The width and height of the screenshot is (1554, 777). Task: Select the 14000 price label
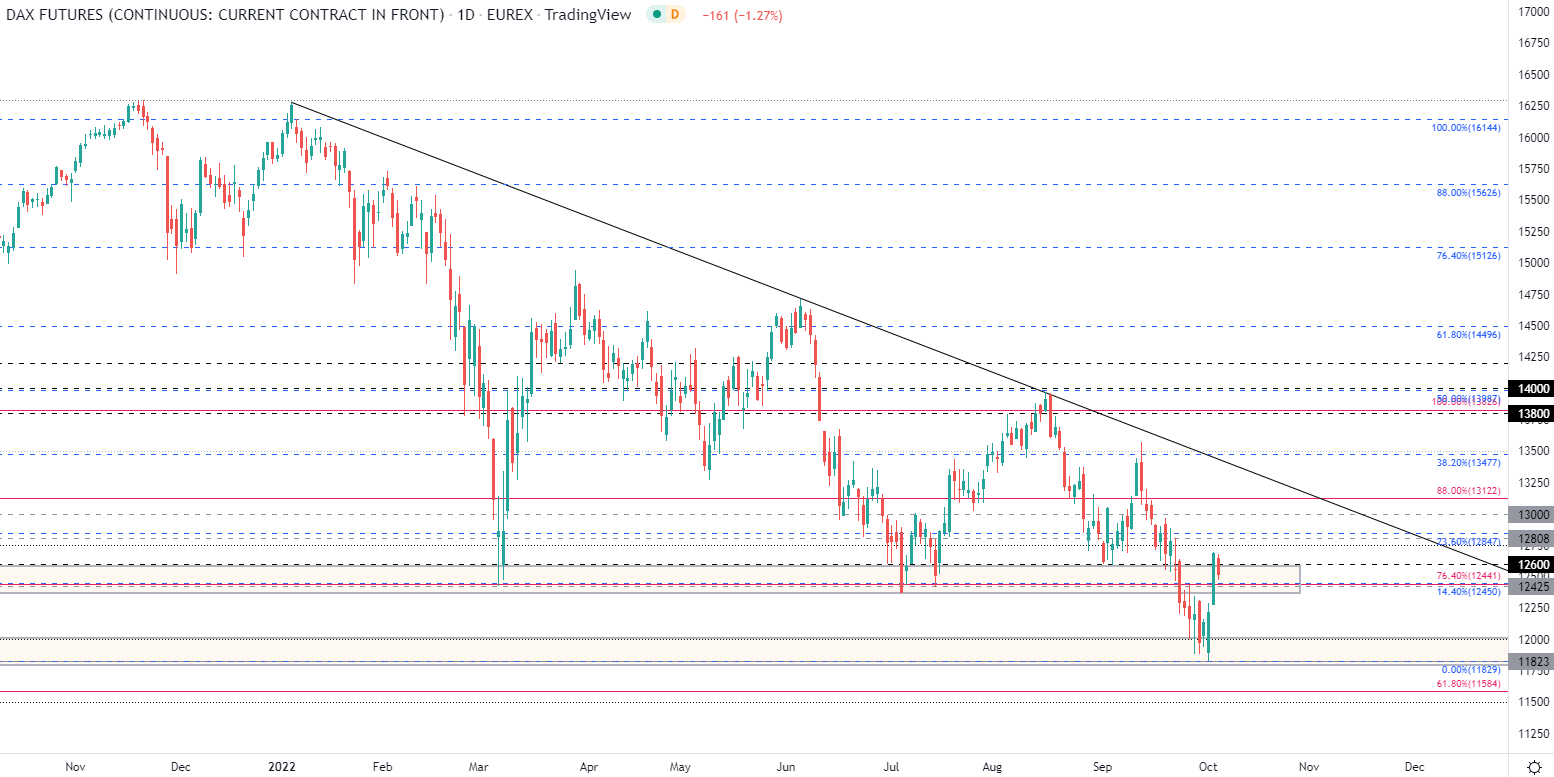(1530, 388)
